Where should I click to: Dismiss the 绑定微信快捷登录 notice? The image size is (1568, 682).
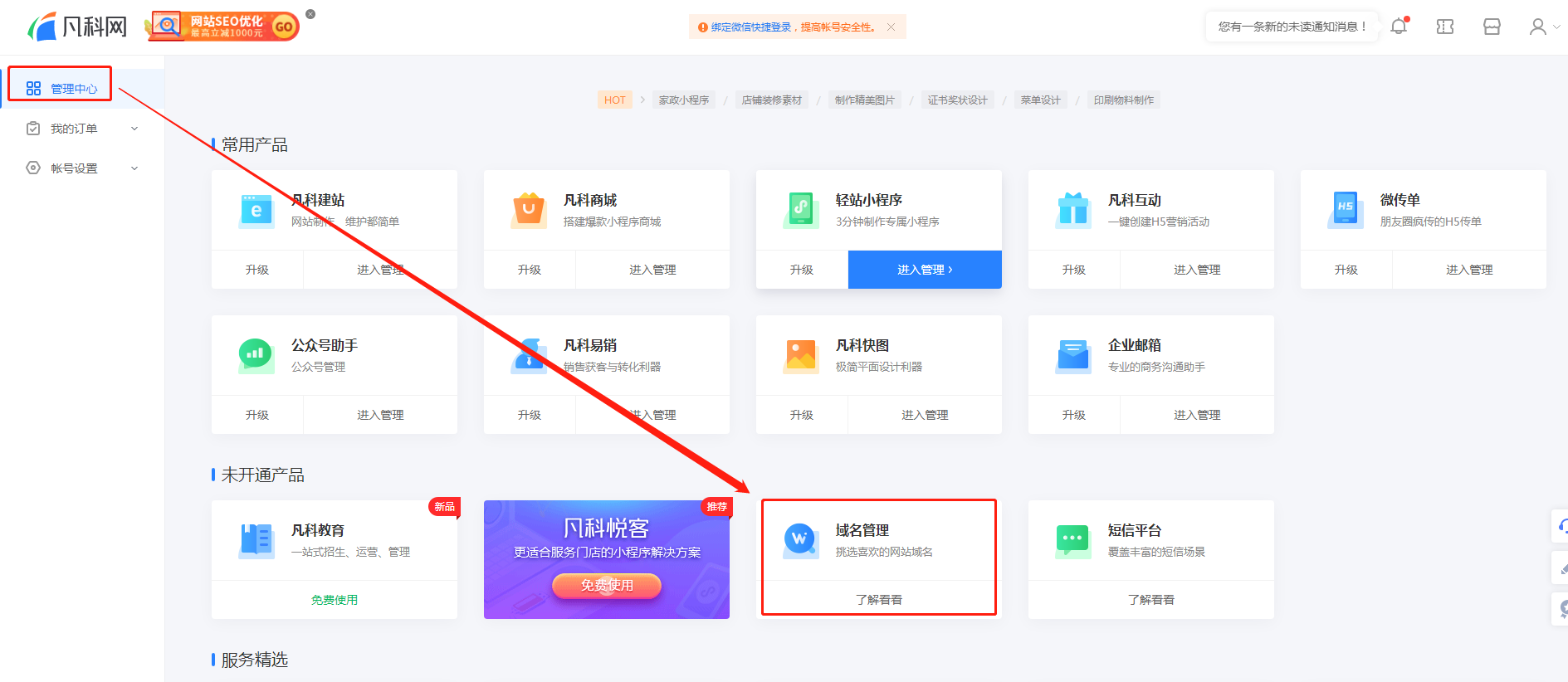[891, 27]
